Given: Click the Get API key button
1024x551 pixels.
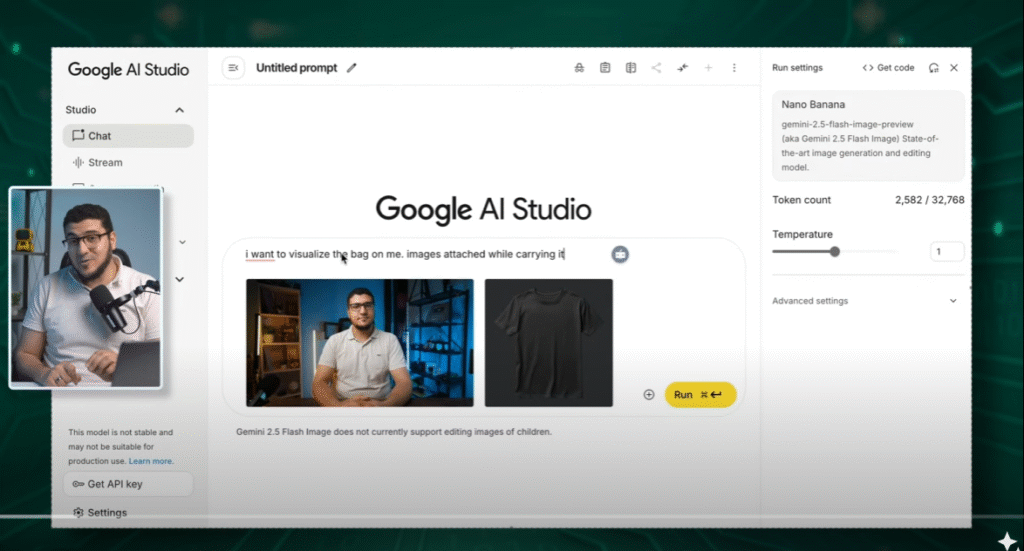Looking at the screenshot, I should [x=128, y=484].
